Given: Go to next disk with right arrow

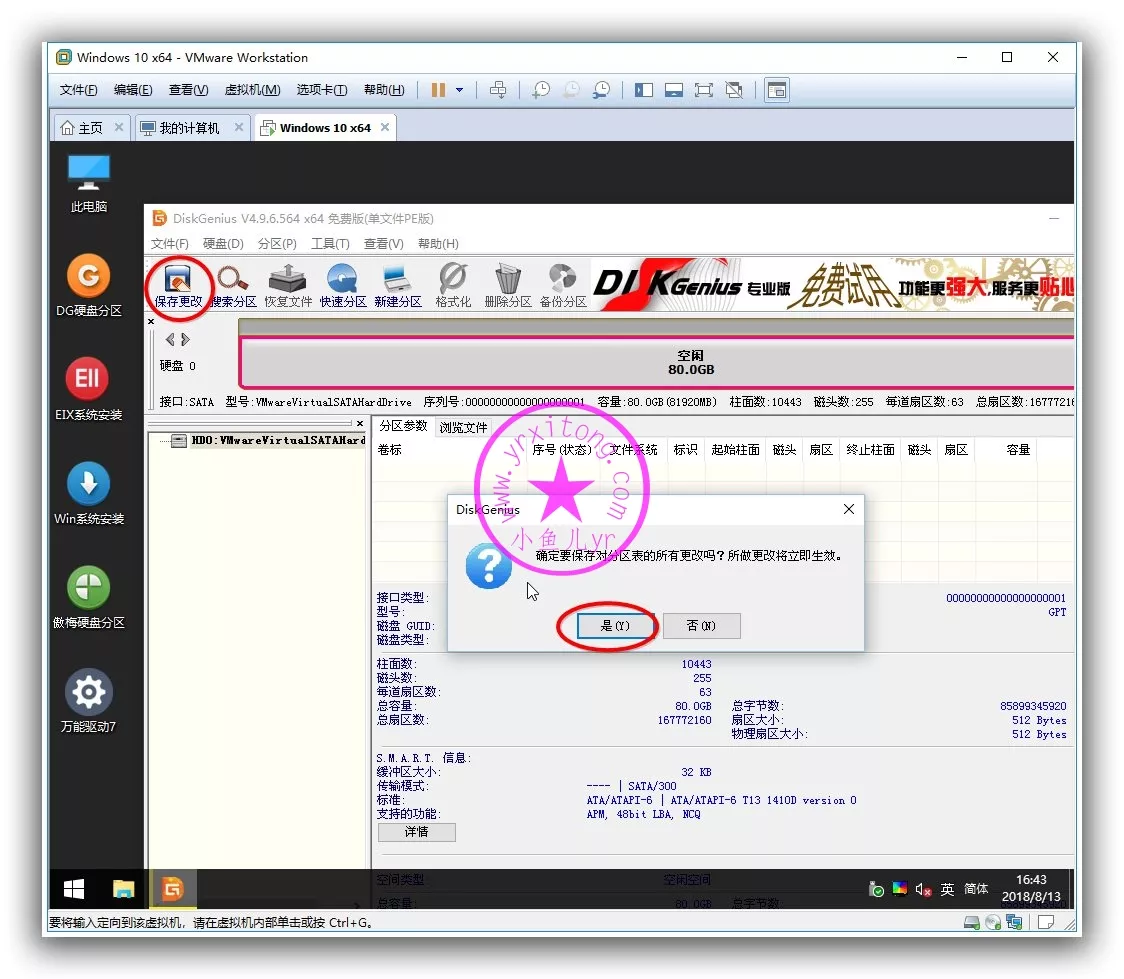Looking at the screenshot, I should click(185, 340).
